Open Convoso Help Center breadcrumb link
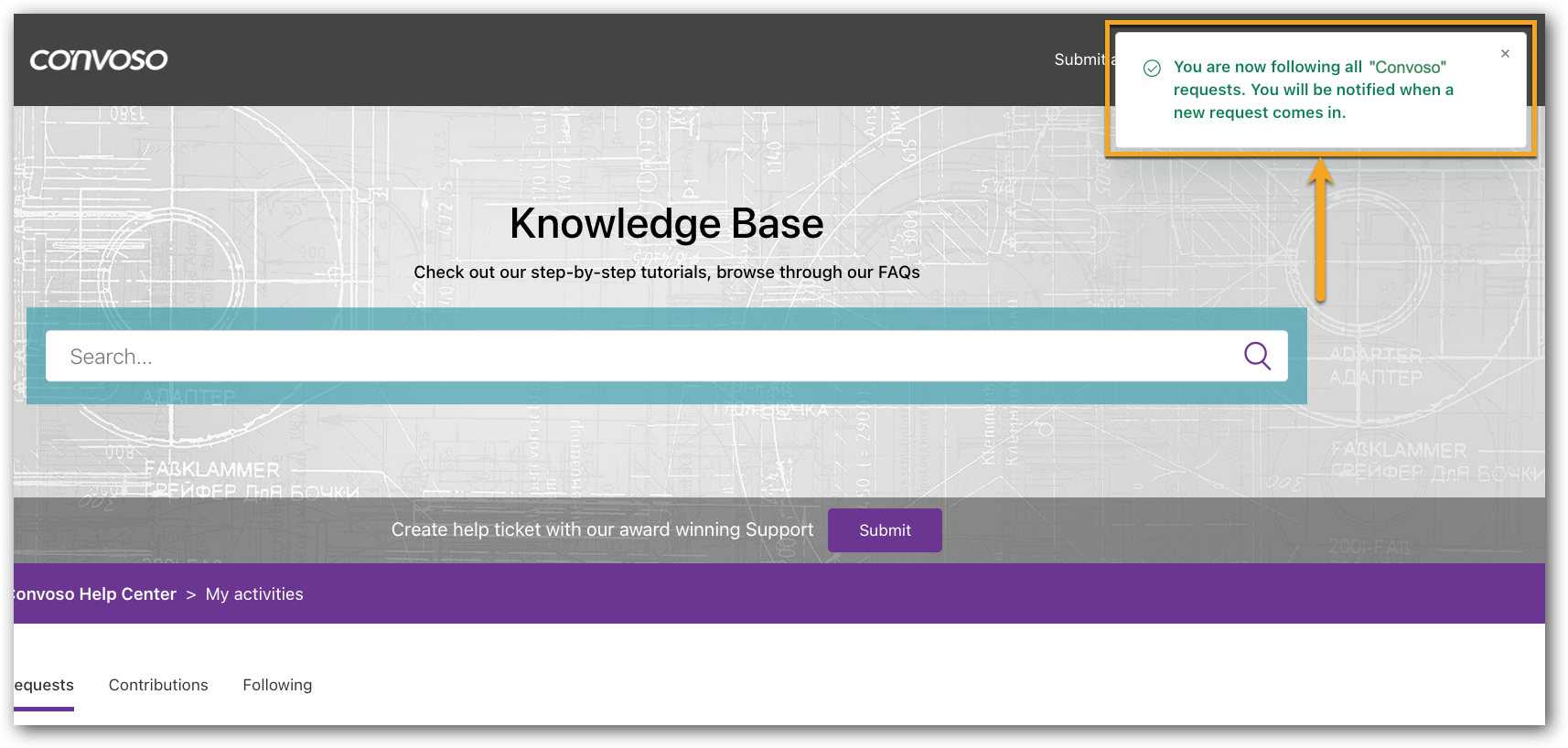 [95, 594]
